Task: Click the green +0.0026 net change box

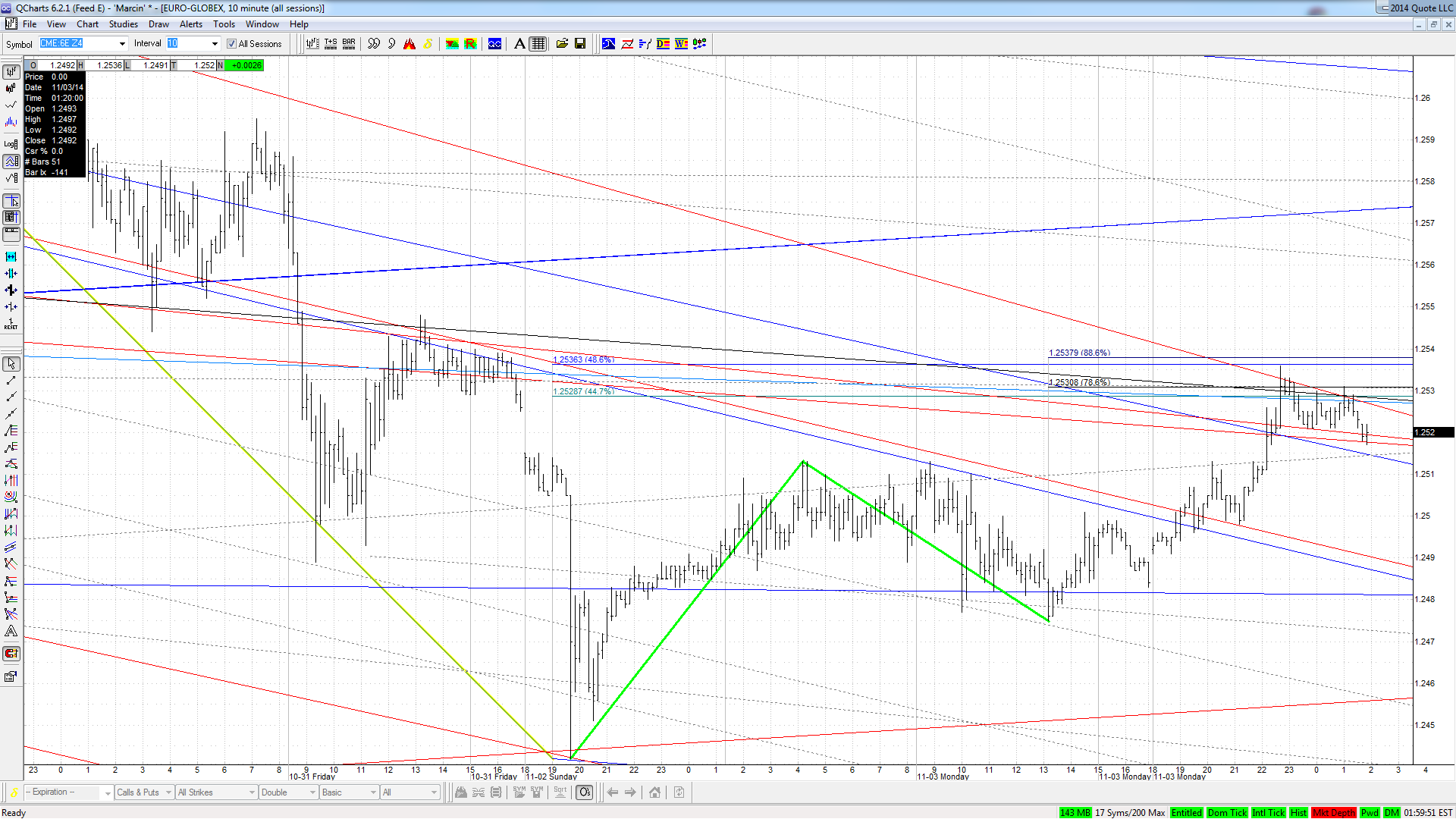Action: [246, 65]
